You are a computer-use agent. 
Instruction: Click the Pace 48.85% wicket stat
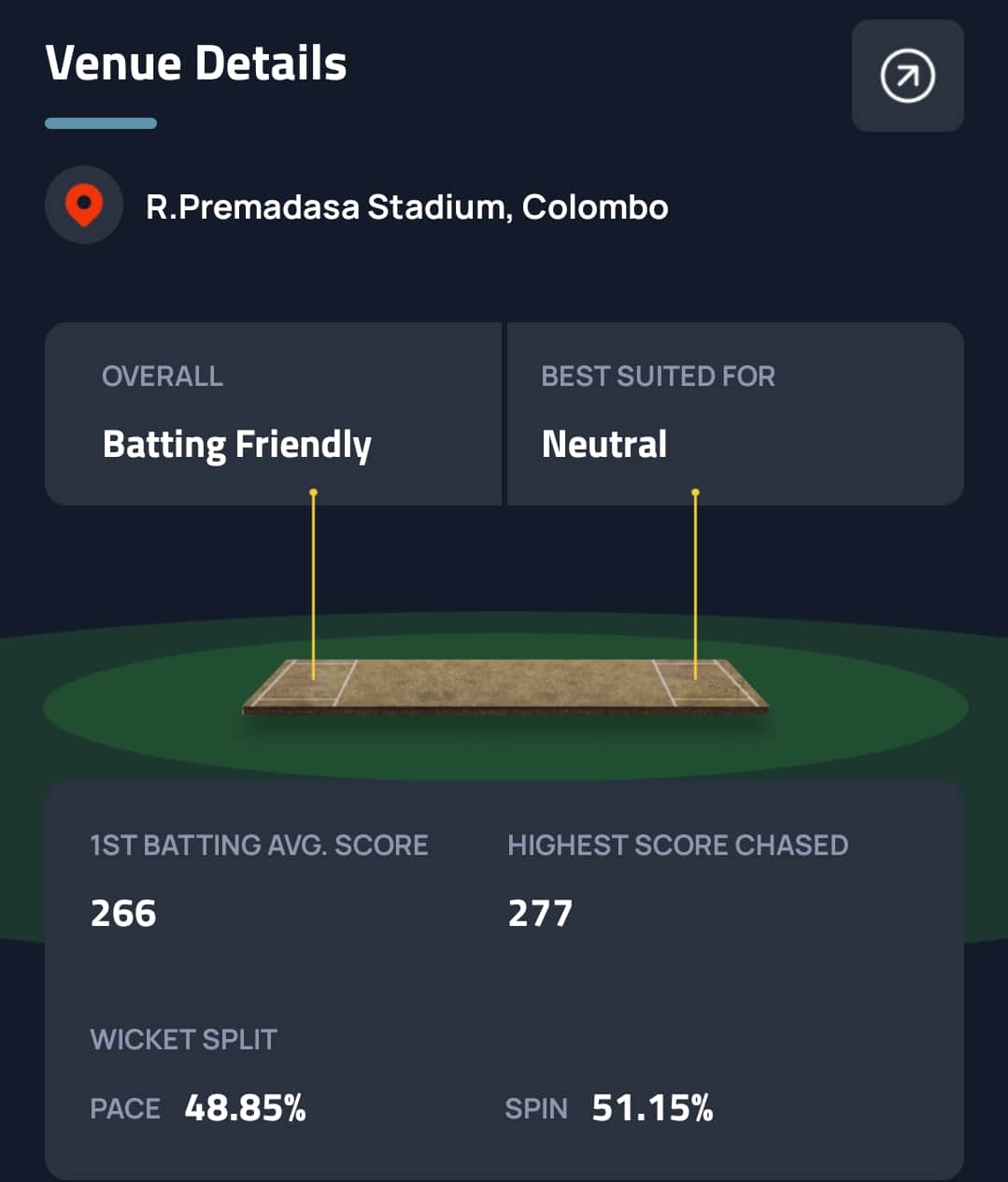point(198,1108)
